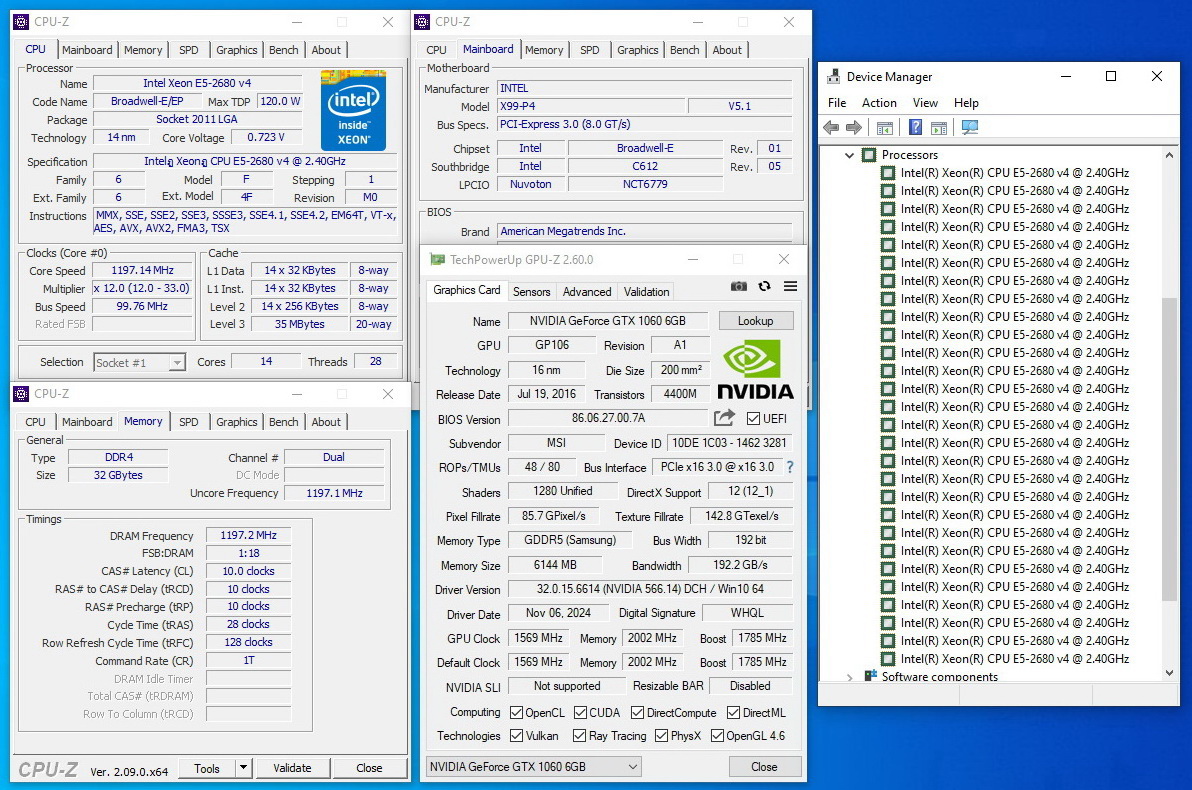This screenshot has width=1192, height=790.
Task: Click the Device Manager vertical scrollbar
Action: click(x=1169, y=450)
